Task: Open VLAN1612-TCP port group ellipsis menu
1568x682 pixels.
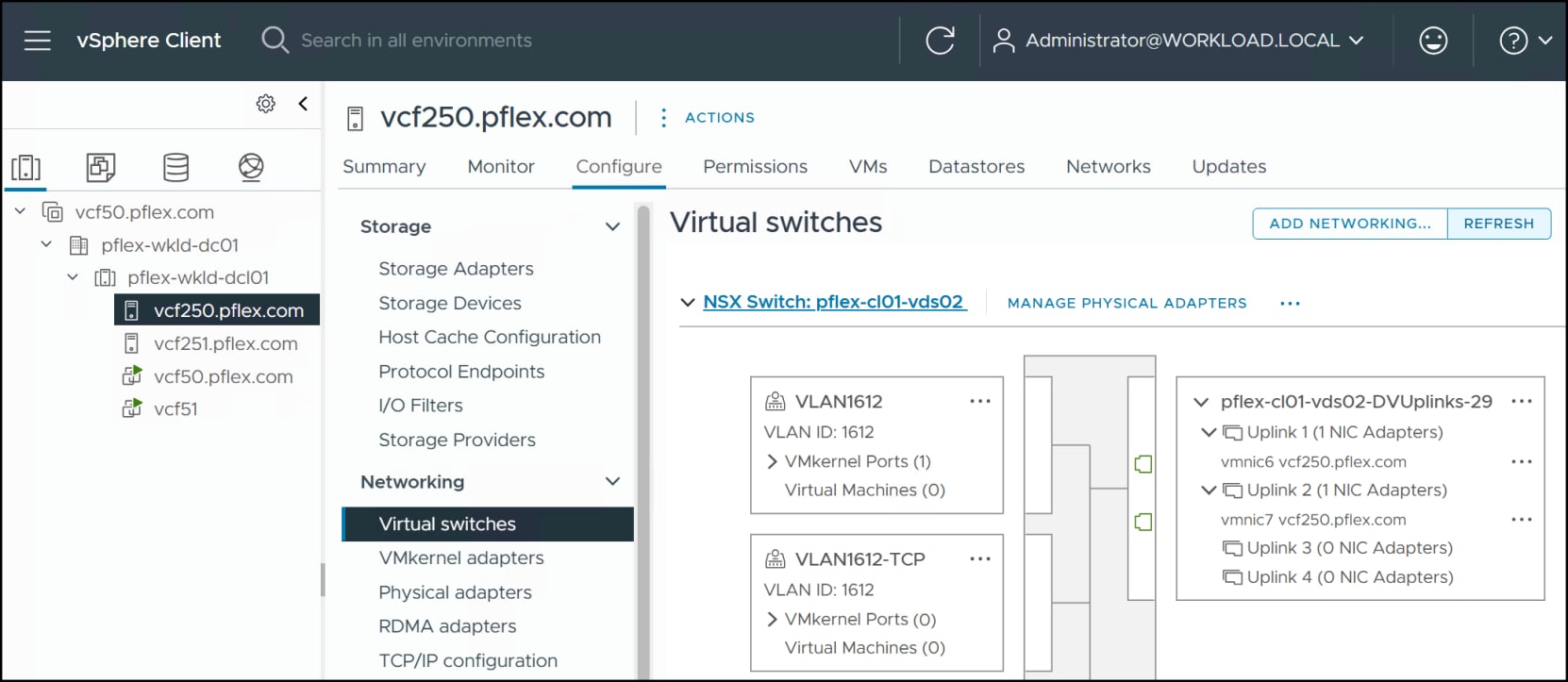Action: pyautogui.click(x=980, y=558)
